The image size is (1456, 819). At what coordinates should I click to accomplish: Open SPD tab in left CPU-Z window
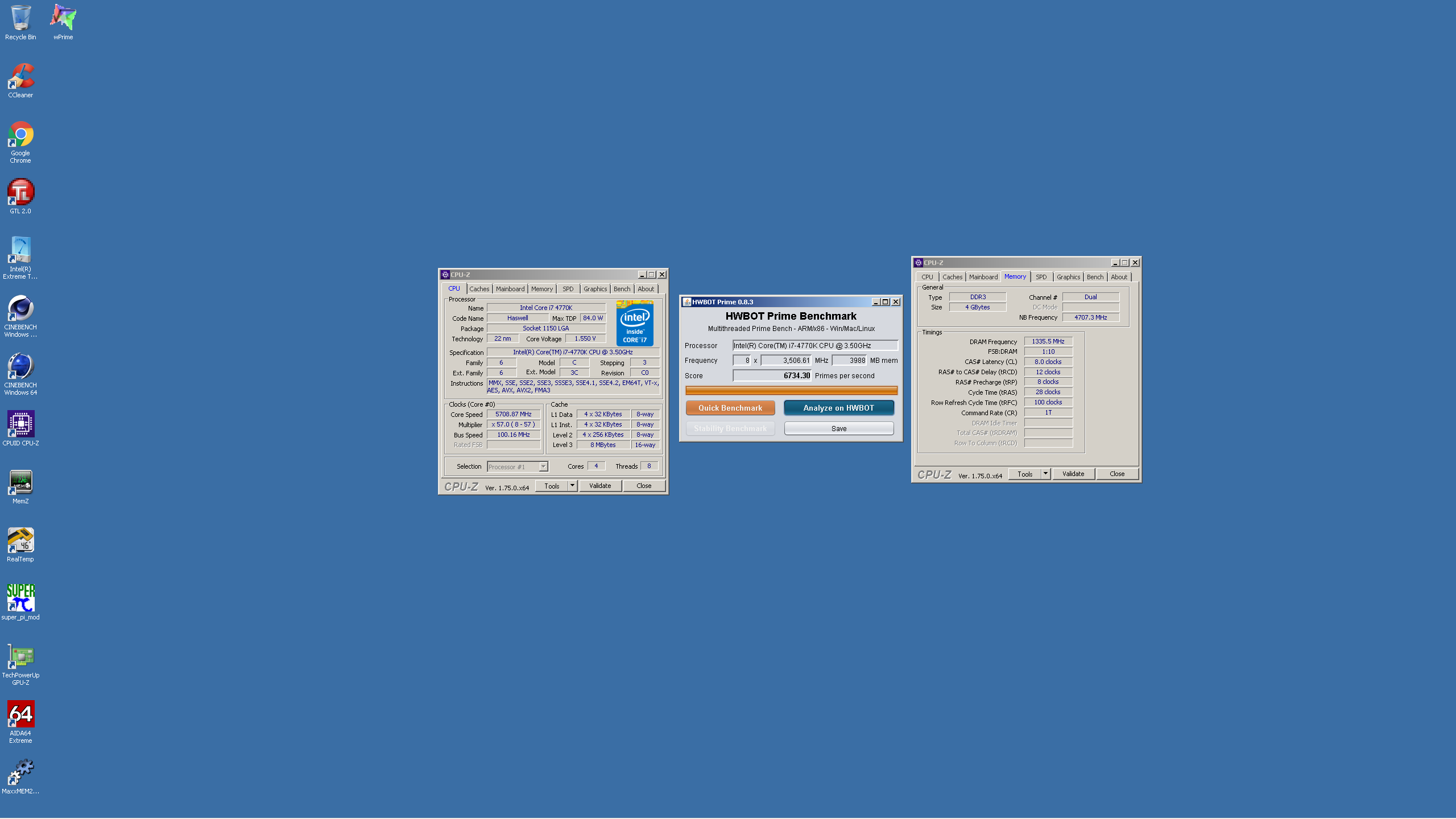[x=568, y=289]
